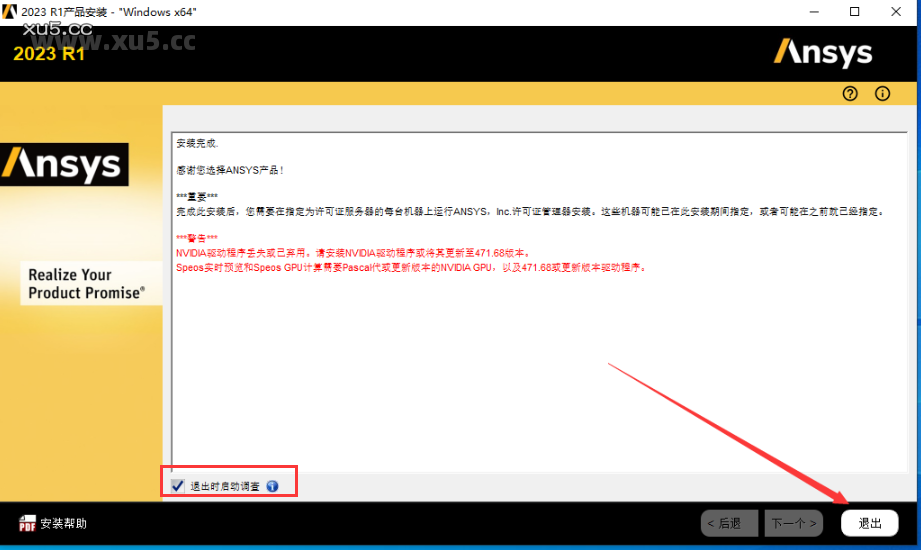The height and width of the screenshot is (550, 921).
Task: Click the 安装完成 line in message box
Action: click(x=189, y=144)
